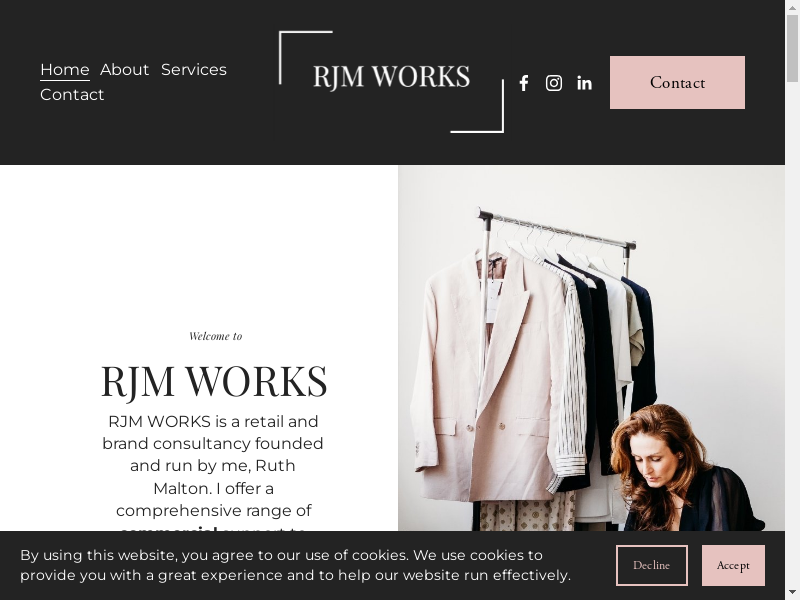Screen dimensions: 800x600
Task: Open the Facebook social icon
Action: point(523,83)
